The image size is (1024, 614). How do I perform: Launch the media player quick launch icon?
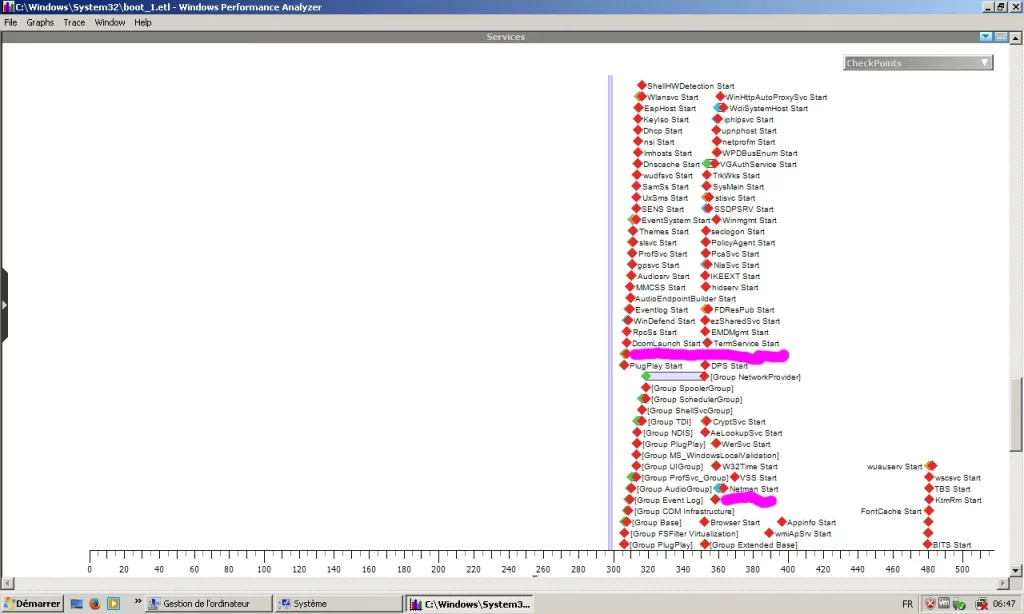pyautogui.click(x=114, y=604)
